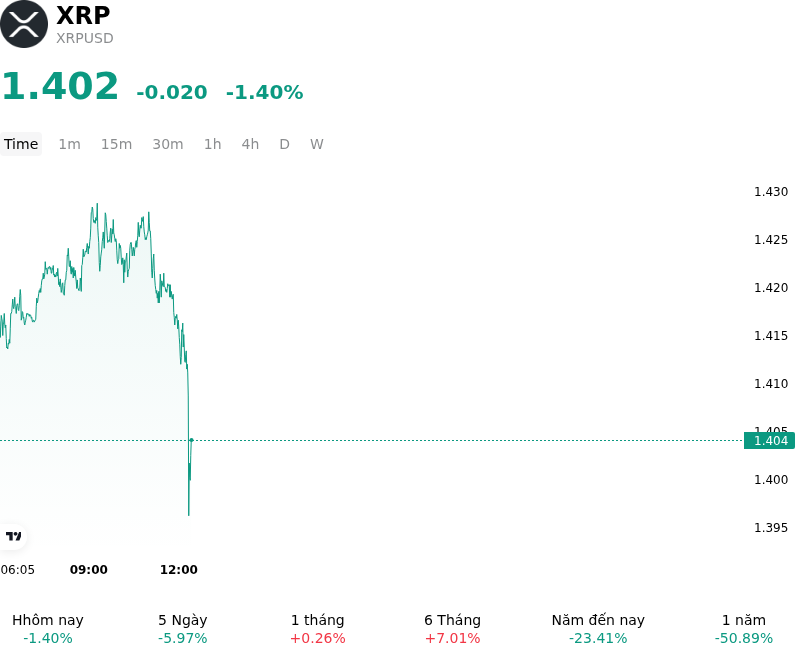Switch to the 1m interval

coord(69,144)
